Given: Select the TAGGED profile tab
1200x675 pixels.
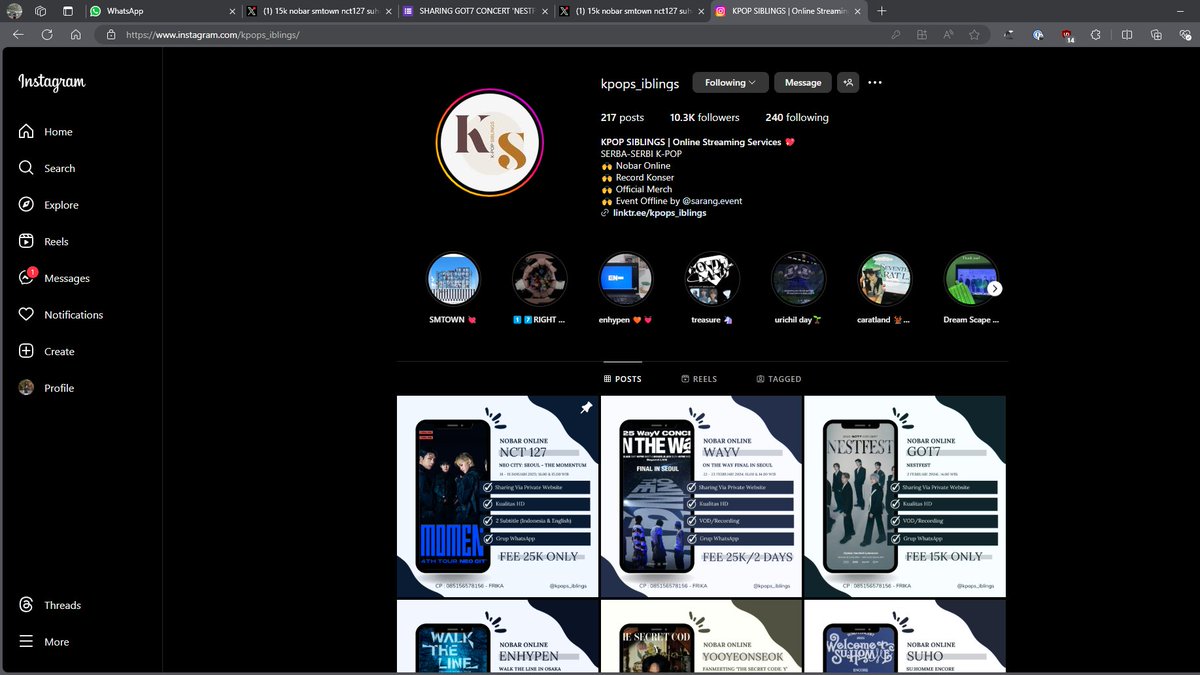Looking at the screenshot, I should [x=779, y=379].
